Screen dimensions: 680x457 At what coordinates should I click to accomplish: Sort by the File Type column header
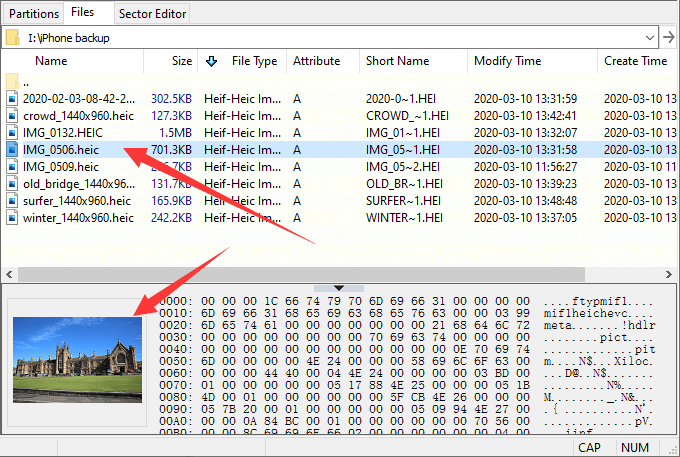[254, 61]
